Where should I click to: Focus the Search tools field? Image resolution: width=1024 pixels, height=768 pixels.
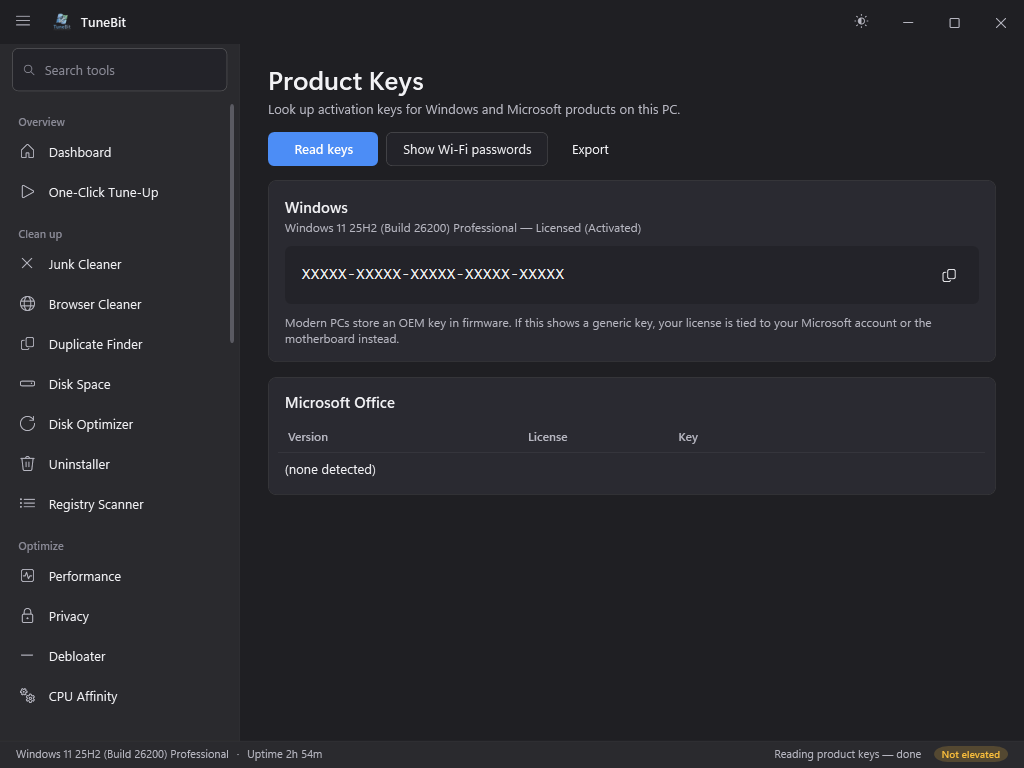point(120,70)
